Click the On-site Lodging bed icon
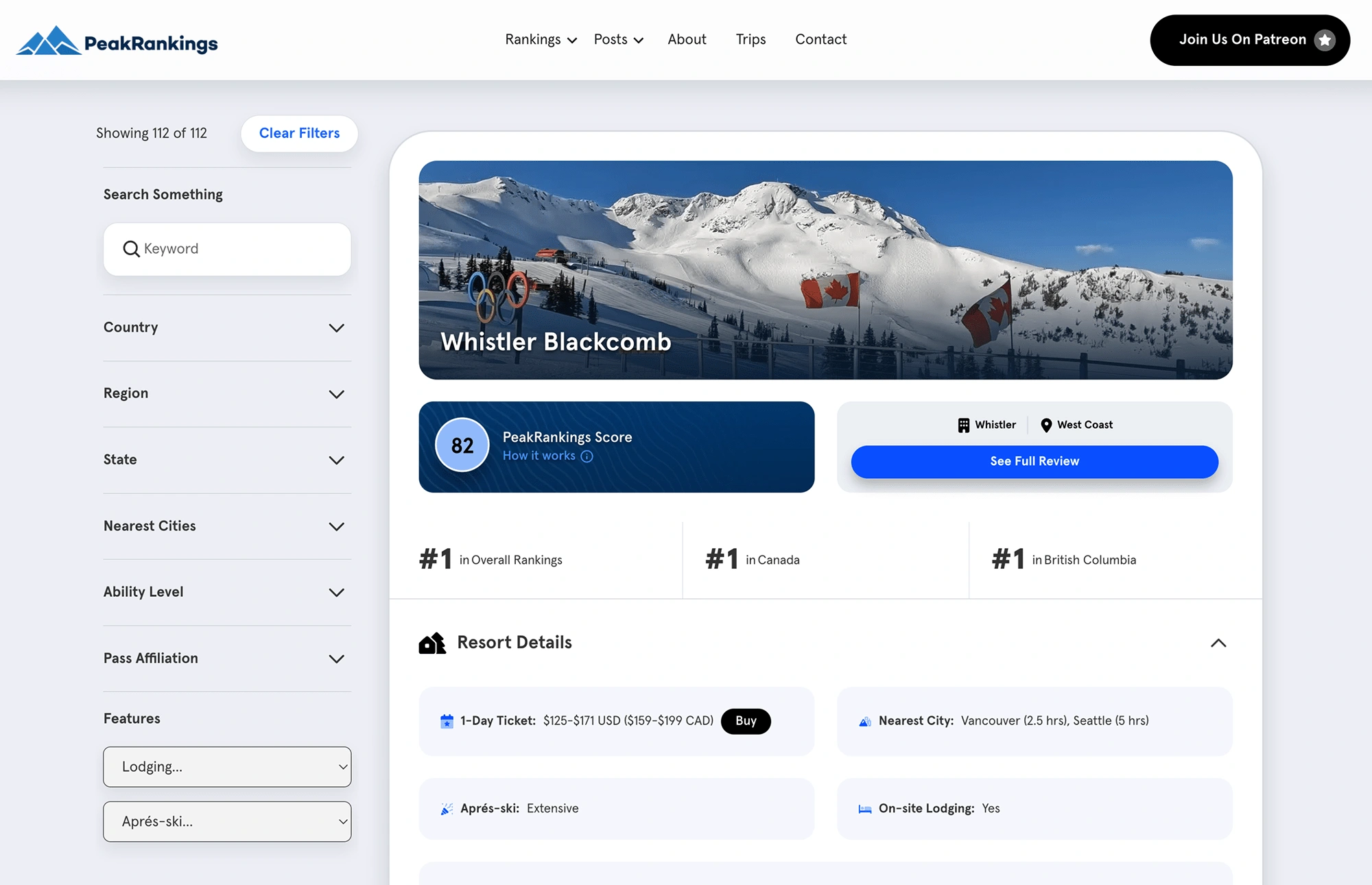 tap(865, 809)
